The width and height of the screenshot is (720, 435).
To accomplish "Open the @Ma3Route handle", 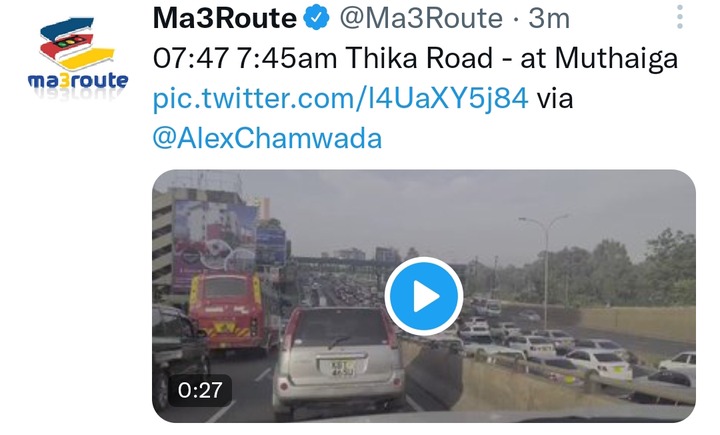I will 421,18.
